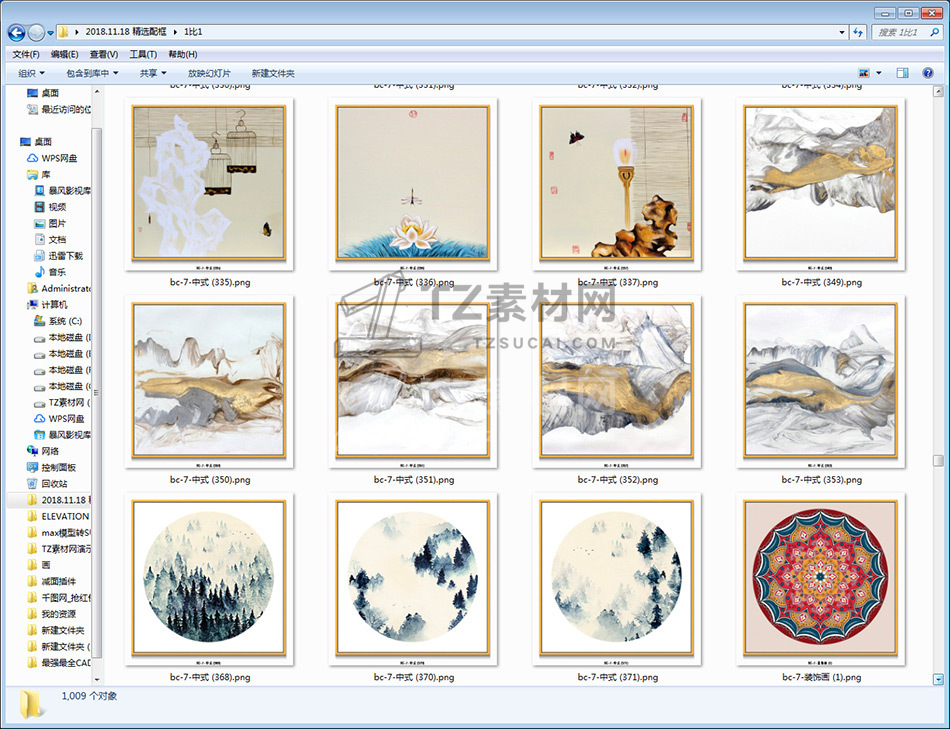Open the 文件(F) menu

(26, 54)
